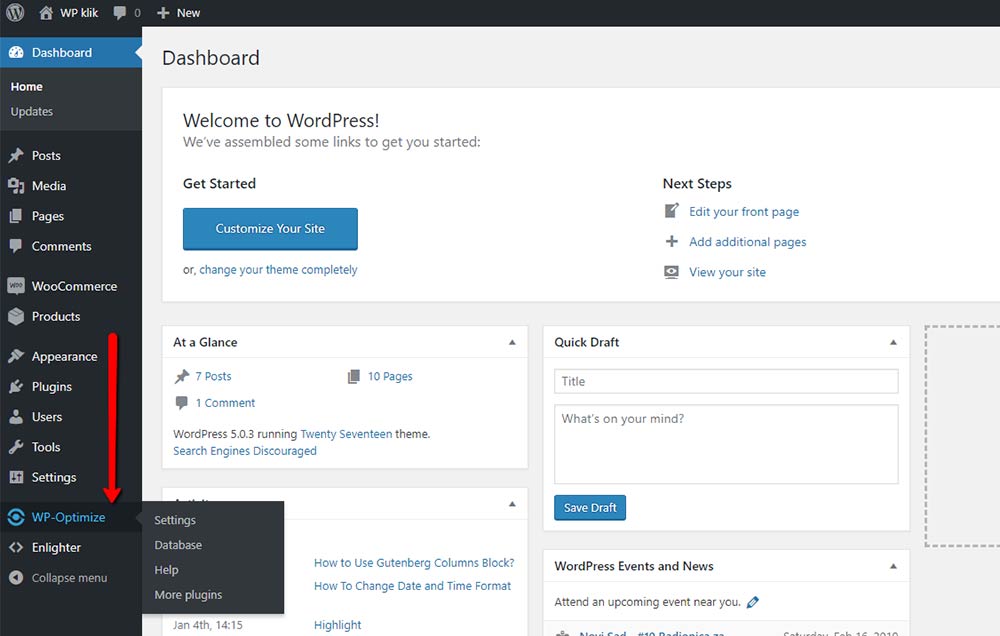This screenshot has width=1000, height=636.
Task: Click change your theme completely link
Action: (x=278, y=270)
